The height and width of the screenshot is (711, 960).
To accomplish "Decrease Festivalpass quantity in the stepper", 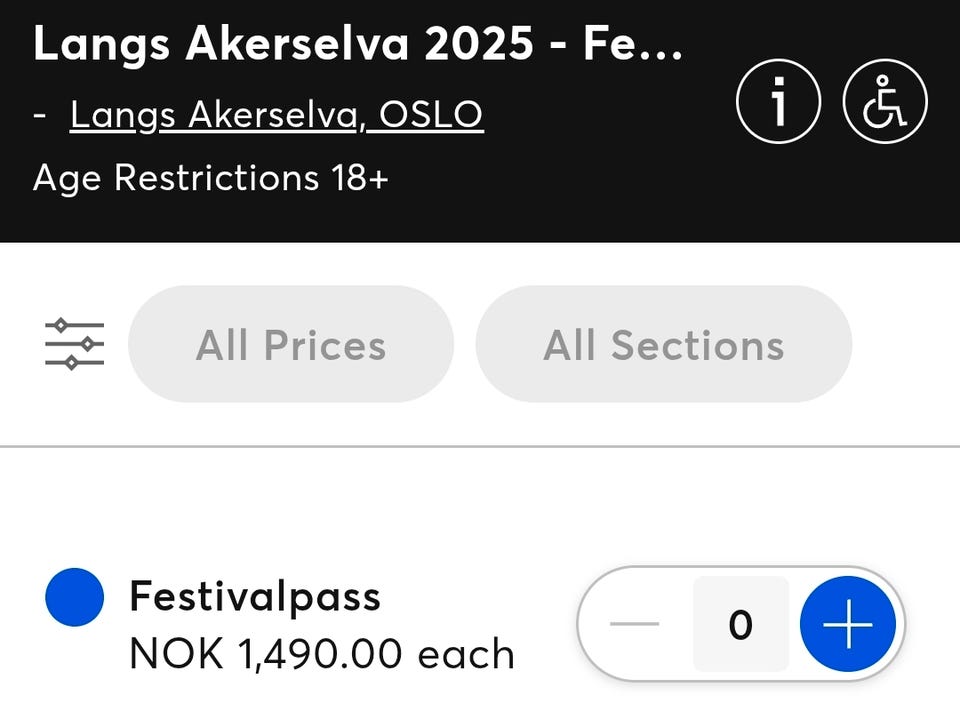I will coord(634,625).
